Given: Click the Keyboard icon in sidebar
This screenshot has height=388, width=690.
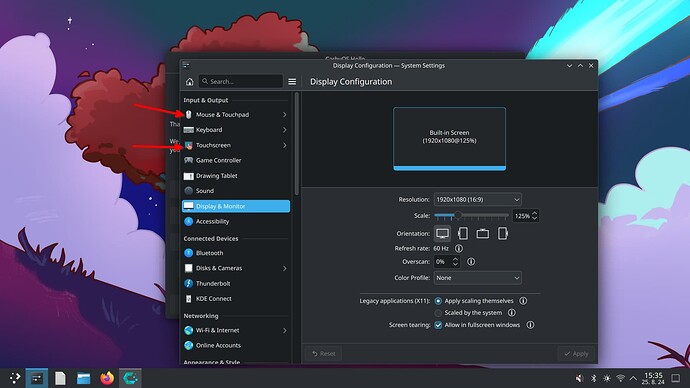Looking at the screenshot, I should (188, 130).
